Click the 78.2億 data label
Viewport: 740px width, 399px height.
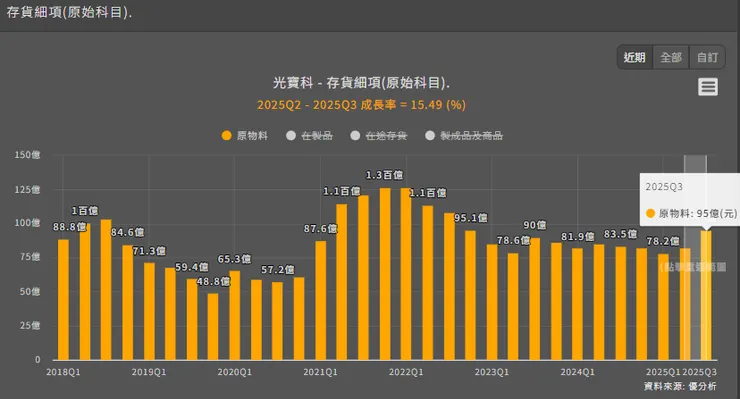(663, 241)
